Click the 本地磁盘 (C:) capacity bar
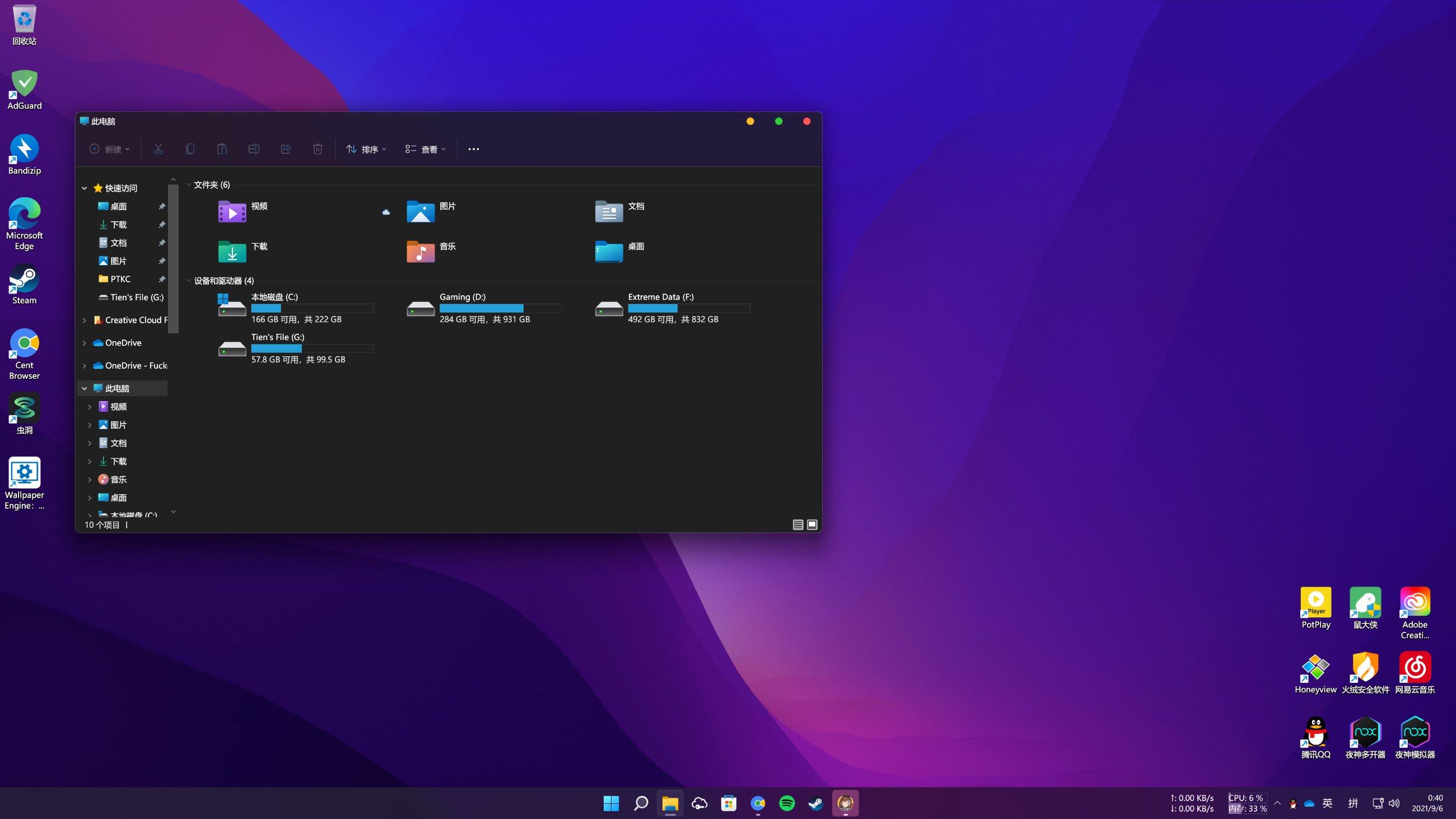This screenshot has width=1456, height=819. (312, 308)
